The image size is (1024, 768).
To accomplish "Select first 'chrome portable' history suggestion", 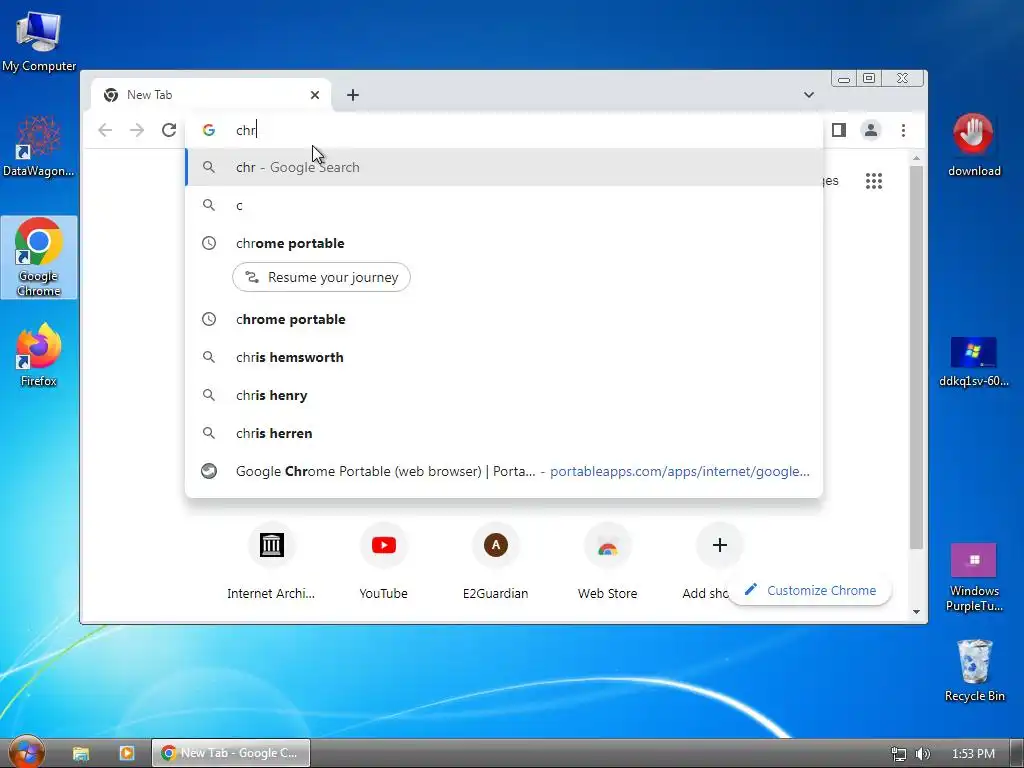I will coord(504,243).
